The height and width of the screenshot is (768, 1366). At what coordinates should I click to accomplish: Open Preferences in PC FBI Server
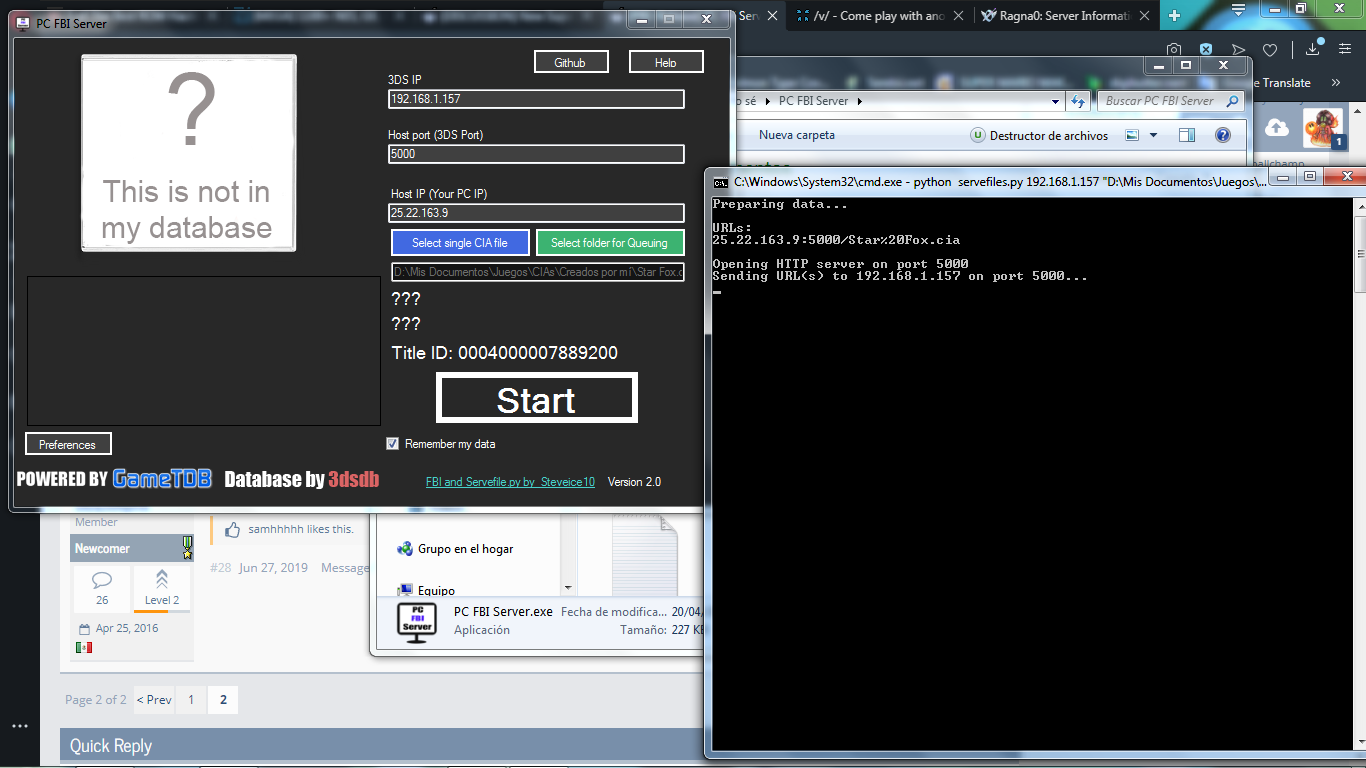click(68, 444)
